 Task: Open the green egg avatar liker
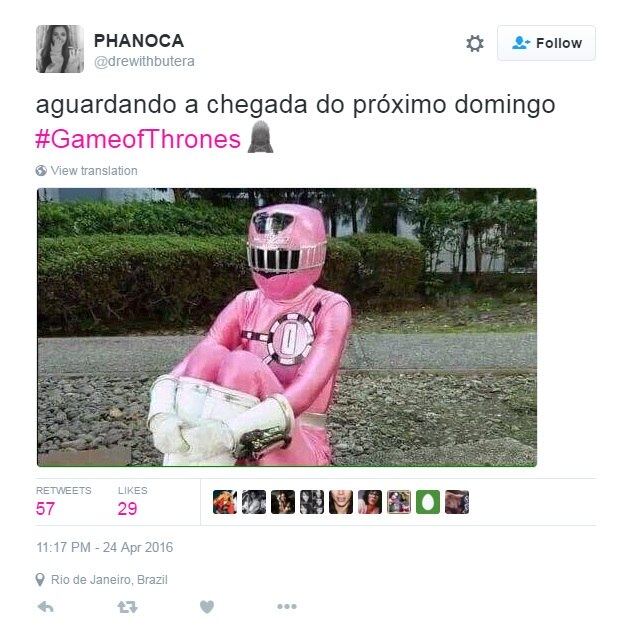point(428,502)
